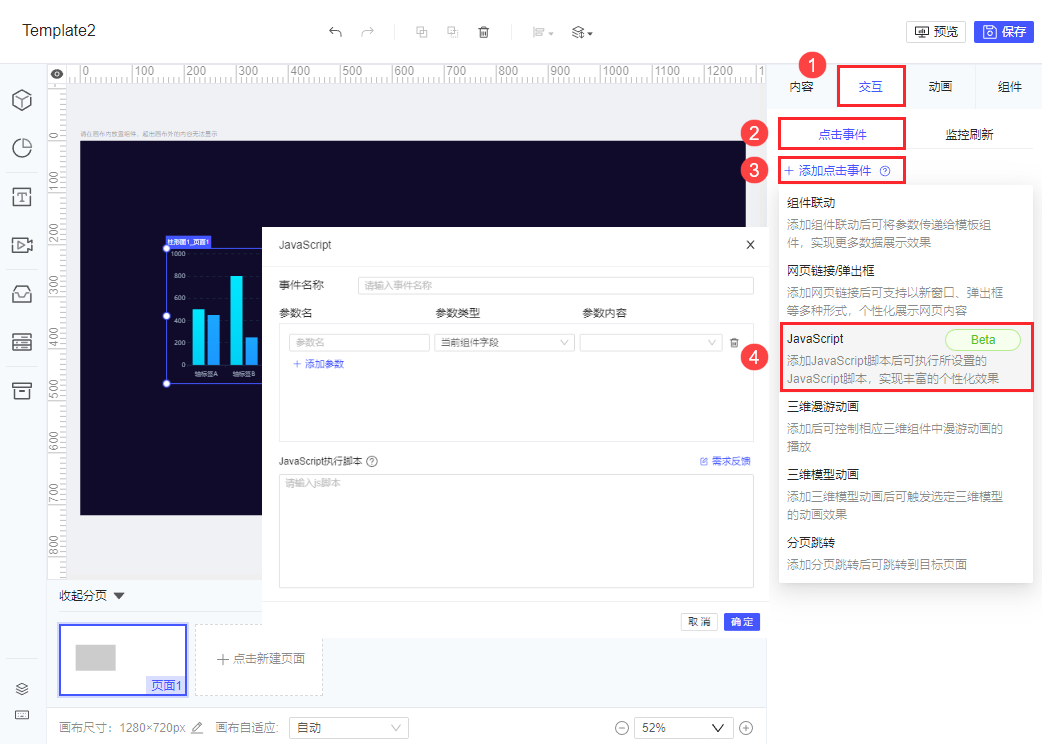Open the text components sidebar icon
The height and width of the screenshot is (744, 1042).
pyautogui.click(x=22, y=197)
